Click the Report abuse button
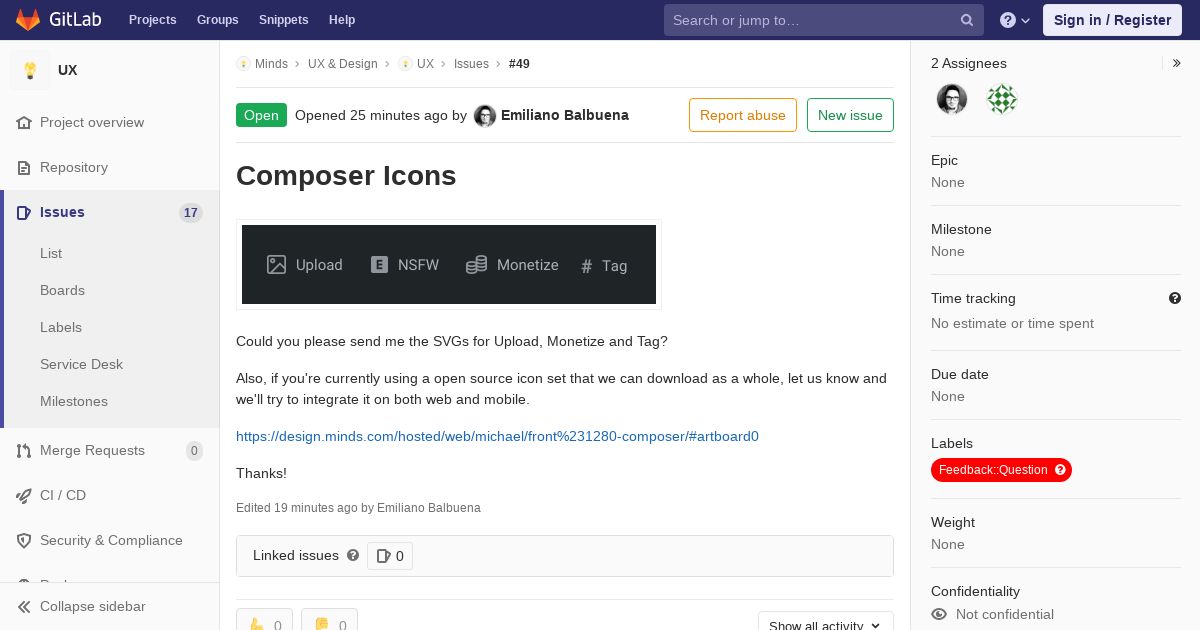 (x=743, y=115)
